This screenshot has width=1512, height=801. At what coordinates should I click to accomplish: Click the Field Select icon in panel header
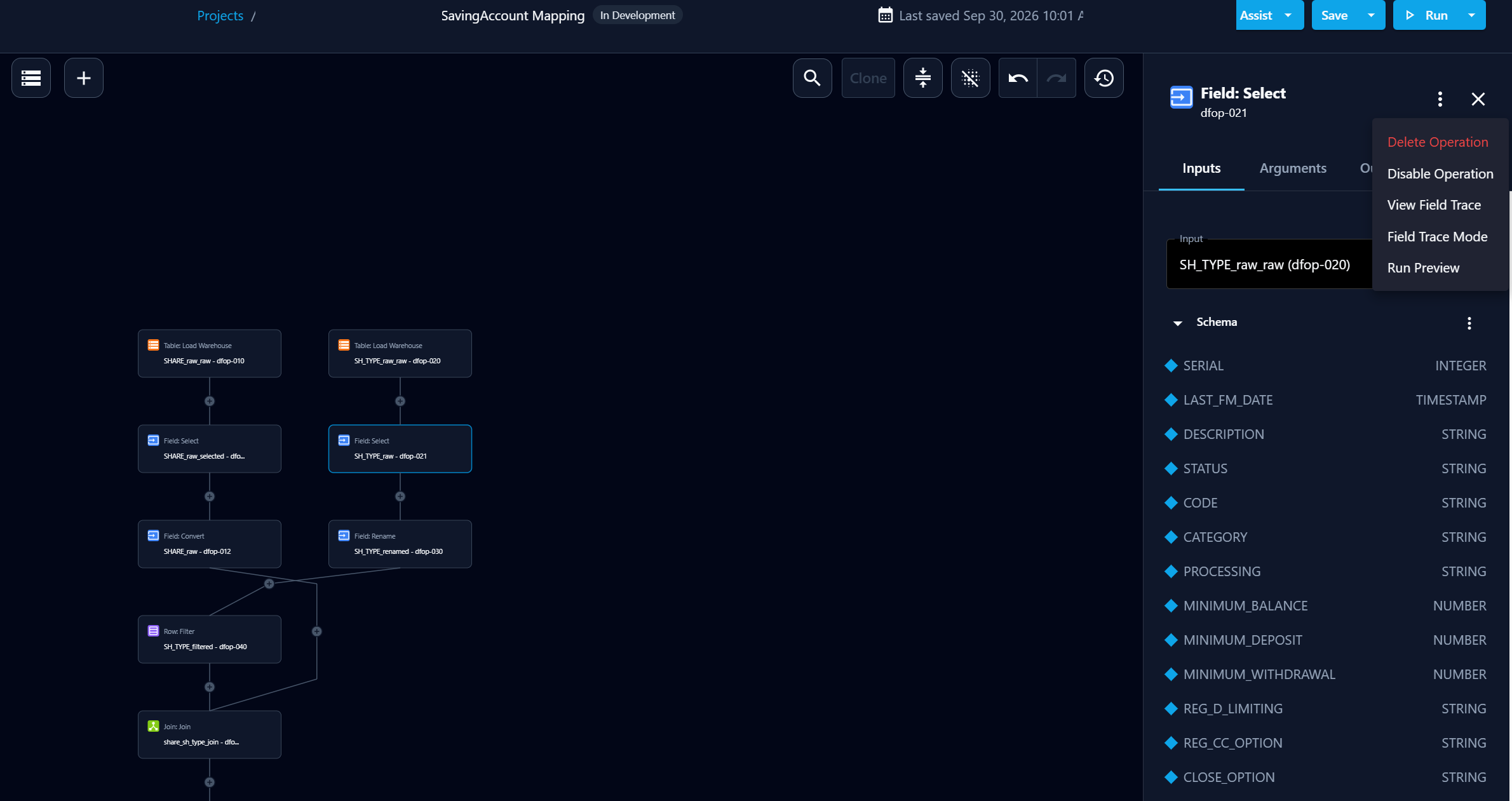coord(1181,98)
